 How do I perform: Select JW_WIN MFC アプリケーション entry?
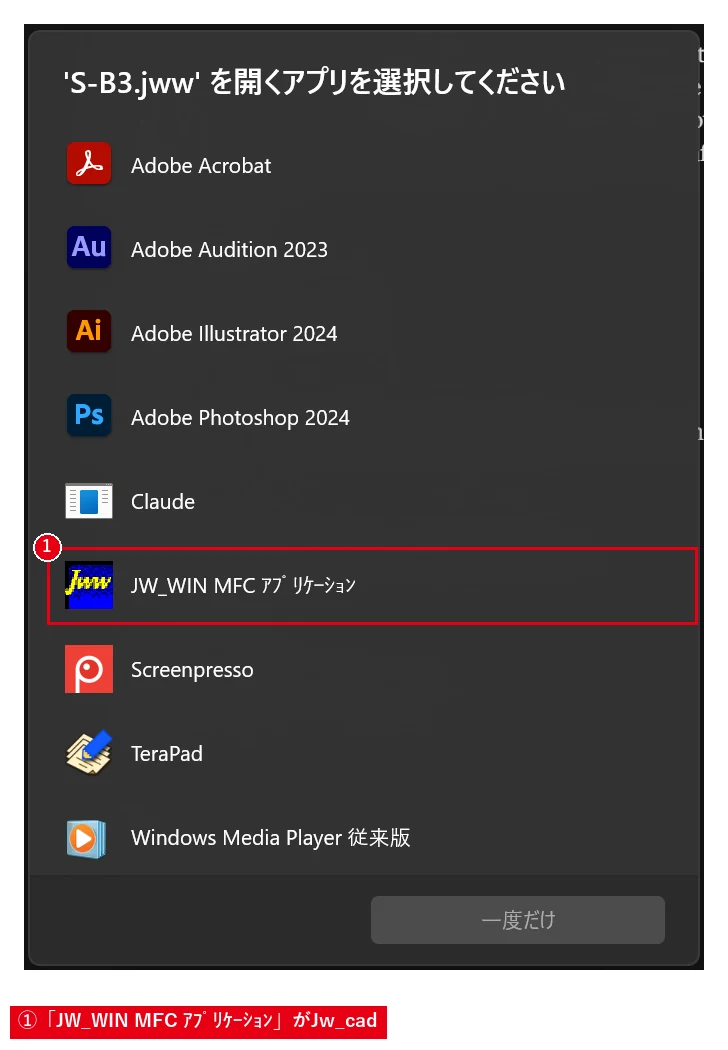372,585
